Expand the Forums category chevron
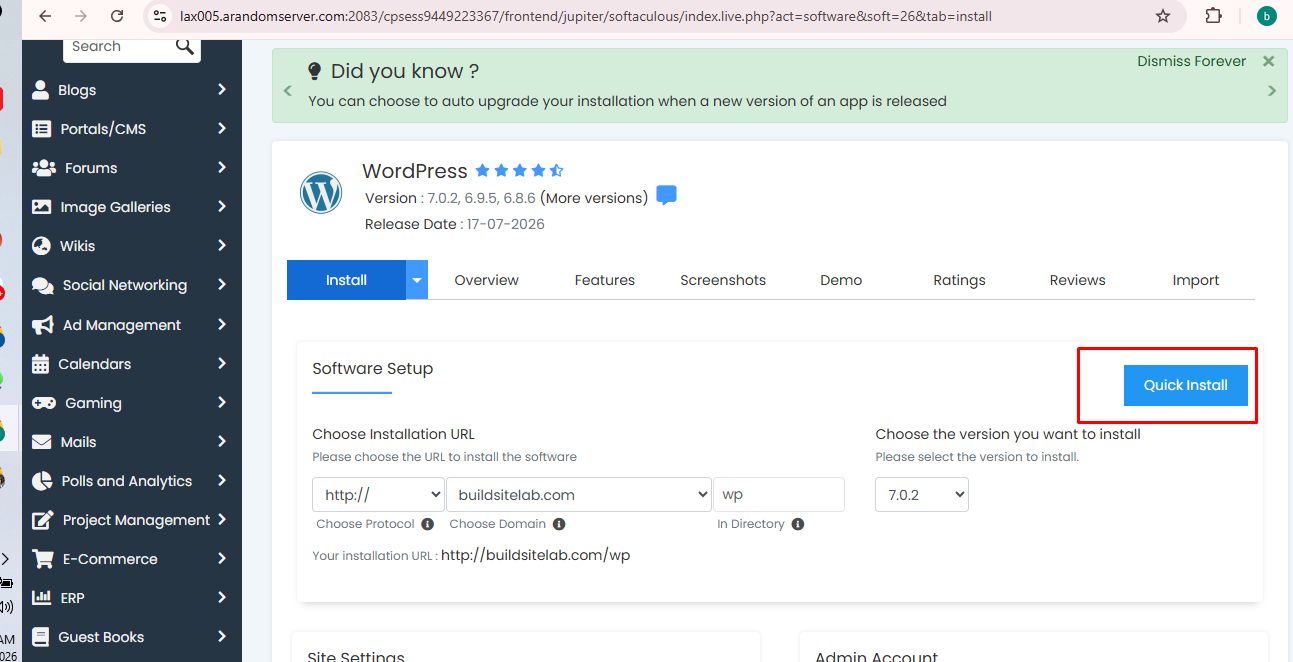The image size is (1293, 662). pyautogui.click(x=222, y=168)
